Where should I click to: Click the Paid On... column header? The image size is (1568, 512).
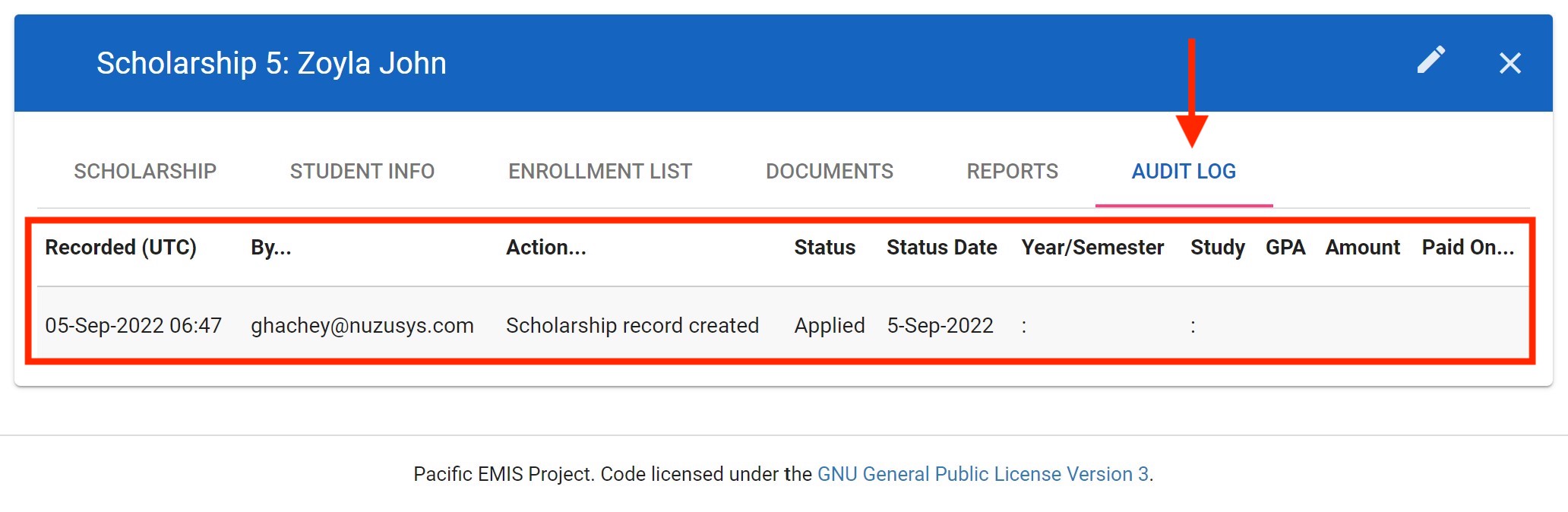click(1468, 248)
